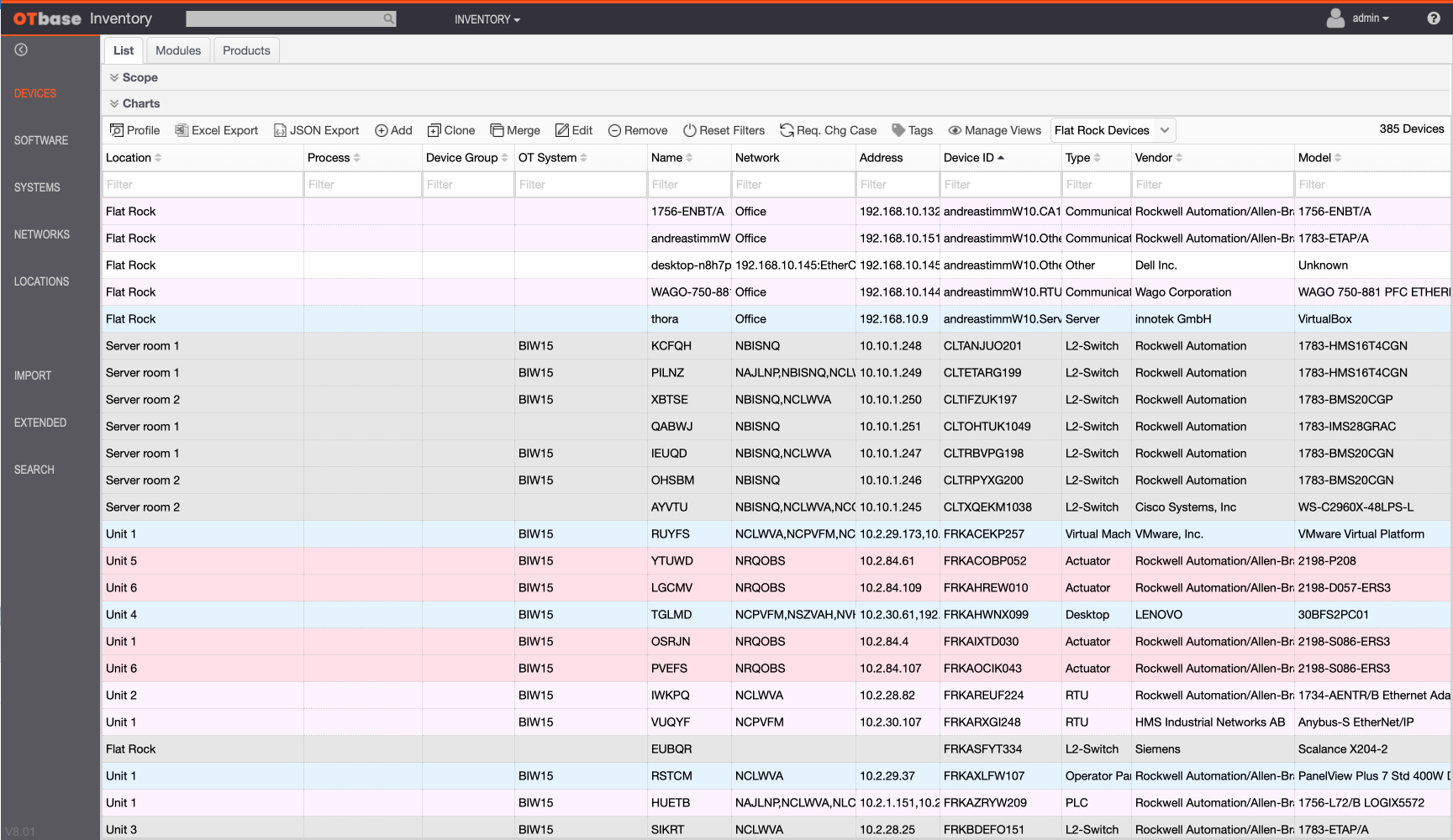The height and width of the screenshot is (840, 1453).
Task: Open DEVICES in the sidebar
Action: click(35, 93)
